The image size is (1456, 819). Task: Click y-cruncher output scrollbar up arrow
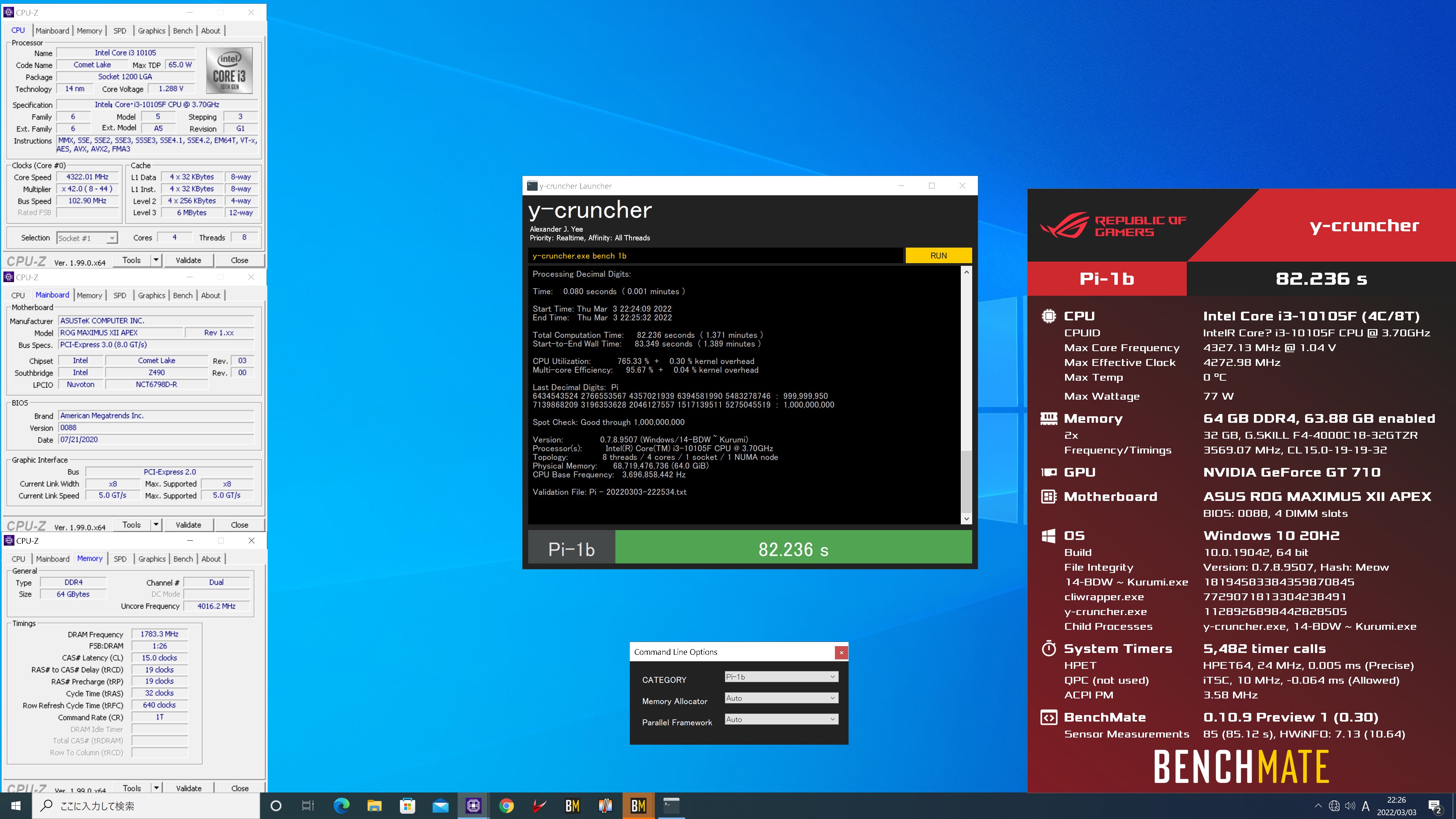(966, 272)
